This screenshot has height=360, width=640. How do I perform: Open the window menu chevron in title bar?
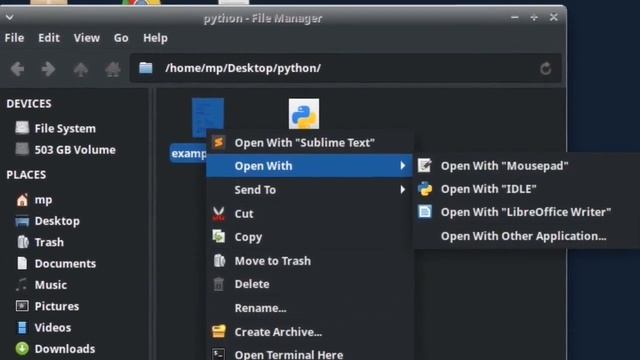pos(10,17)
